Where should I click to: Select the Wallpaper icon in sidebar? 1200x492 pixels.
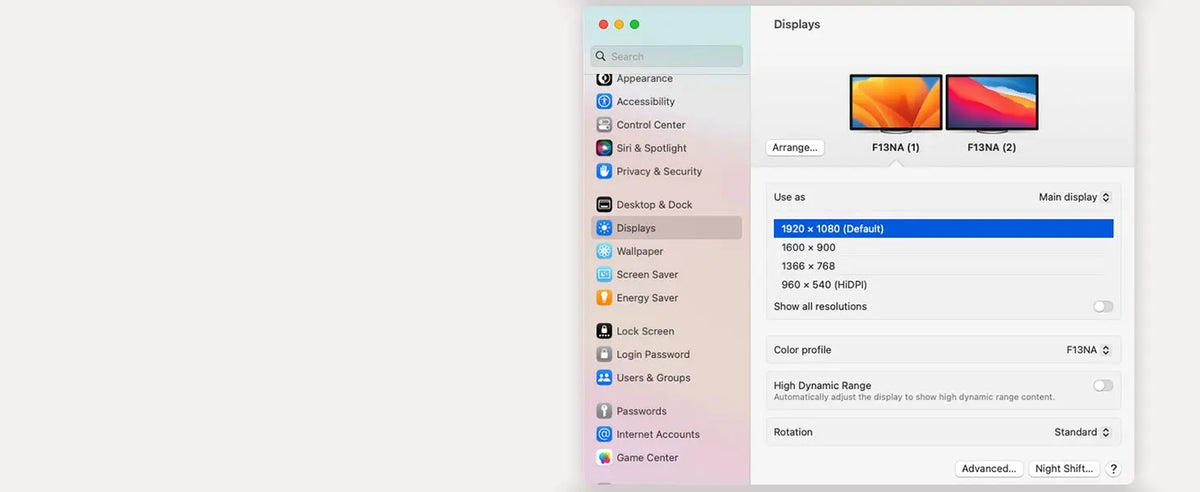coord(604,251)
